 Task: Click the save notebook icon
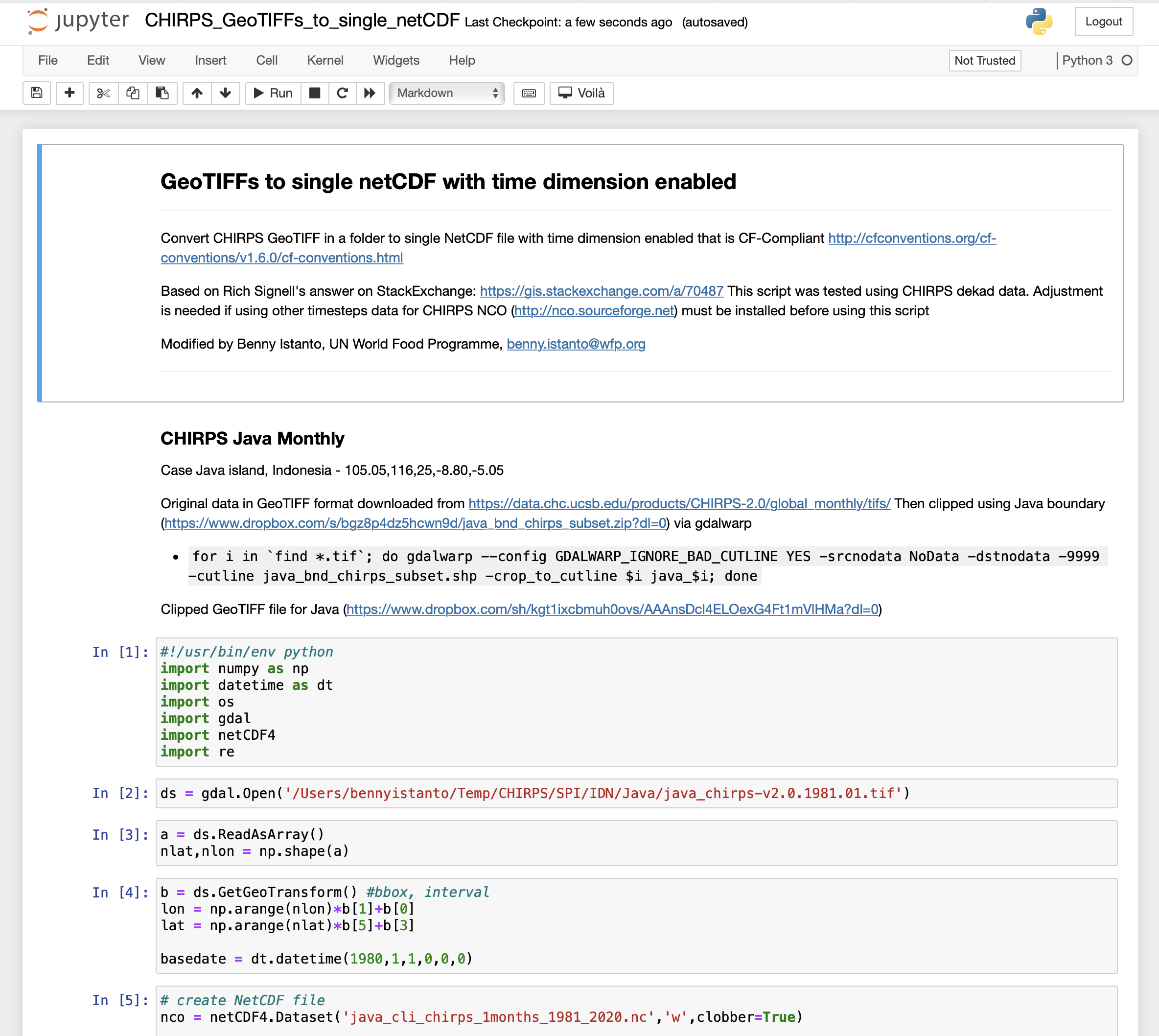(x=36, y=93)
